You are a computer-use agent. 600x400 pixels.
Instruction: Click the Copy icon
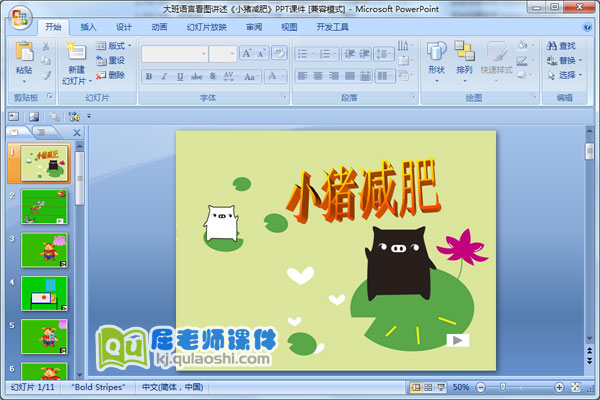pos(46,60)
